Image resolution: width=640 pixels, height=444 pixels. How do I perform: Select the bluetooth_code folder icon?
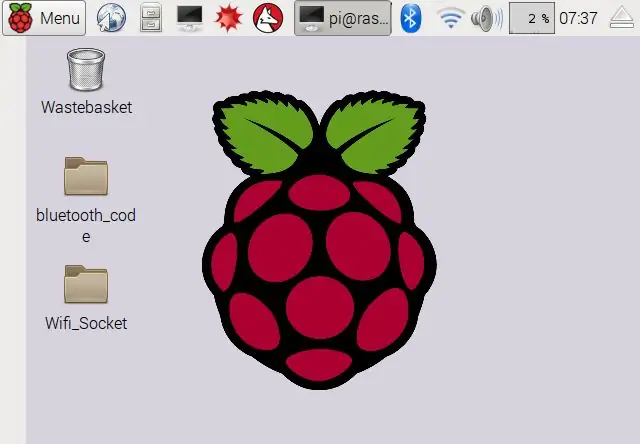pos(86,176)
